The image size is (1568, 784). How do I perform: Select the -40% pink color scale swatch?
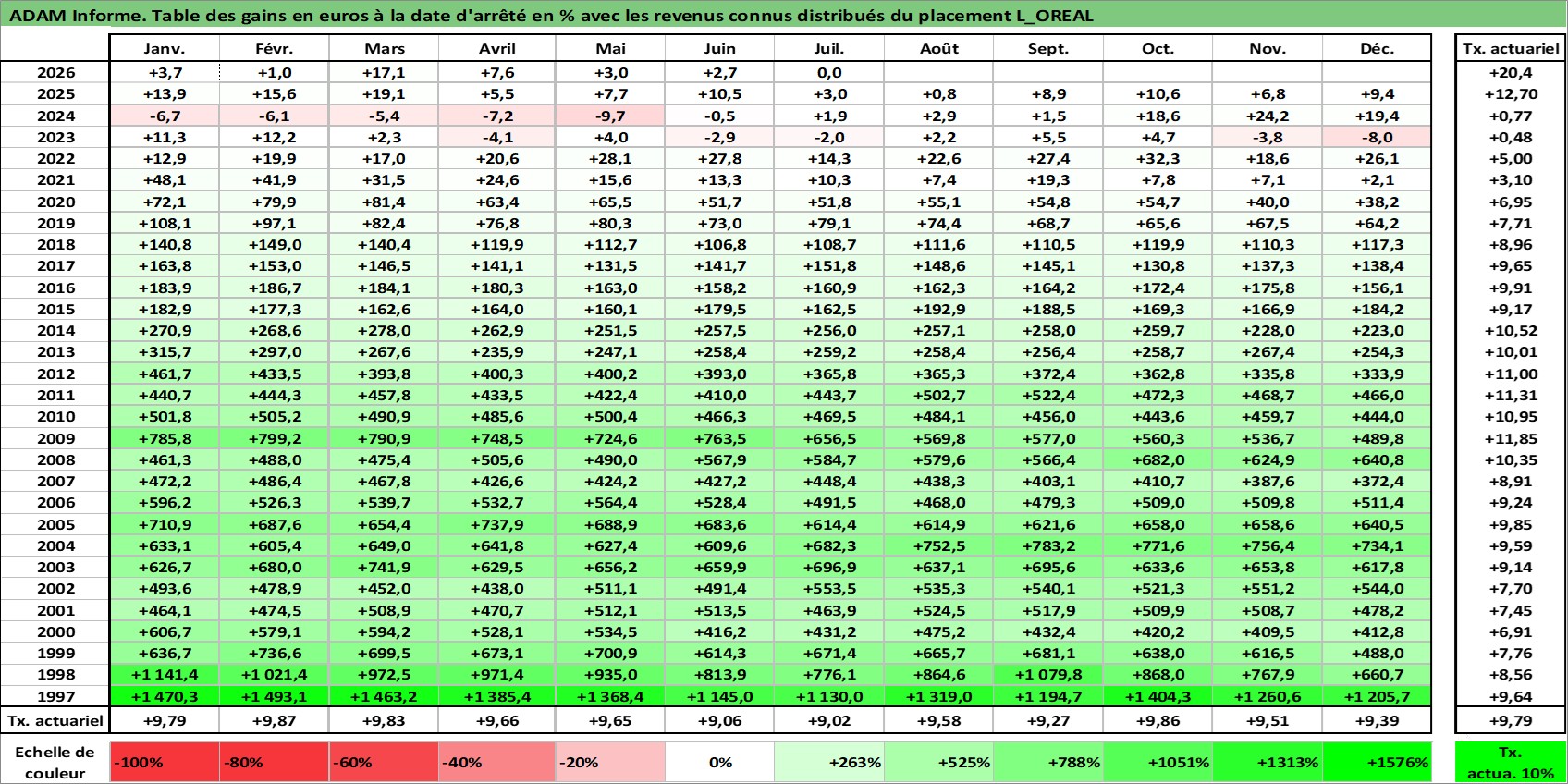tap(497, 762)
